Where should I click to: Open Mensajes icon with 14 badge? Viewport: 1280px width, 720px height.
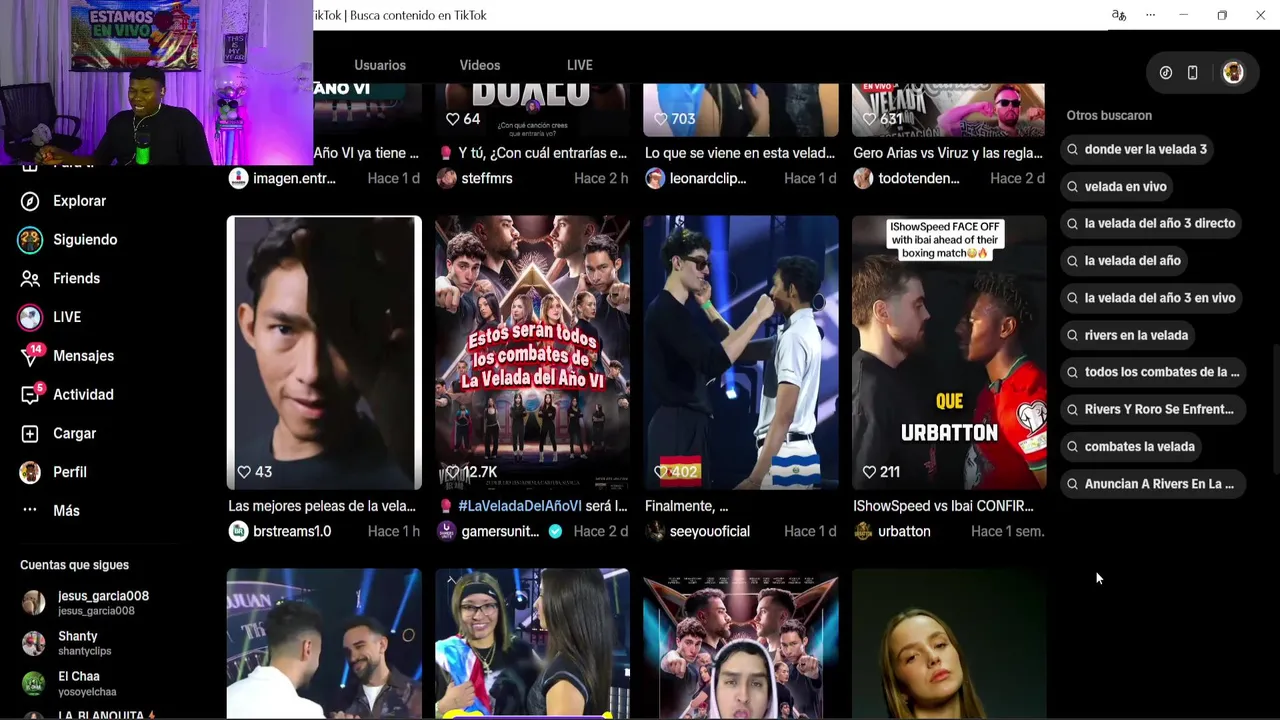31,356
